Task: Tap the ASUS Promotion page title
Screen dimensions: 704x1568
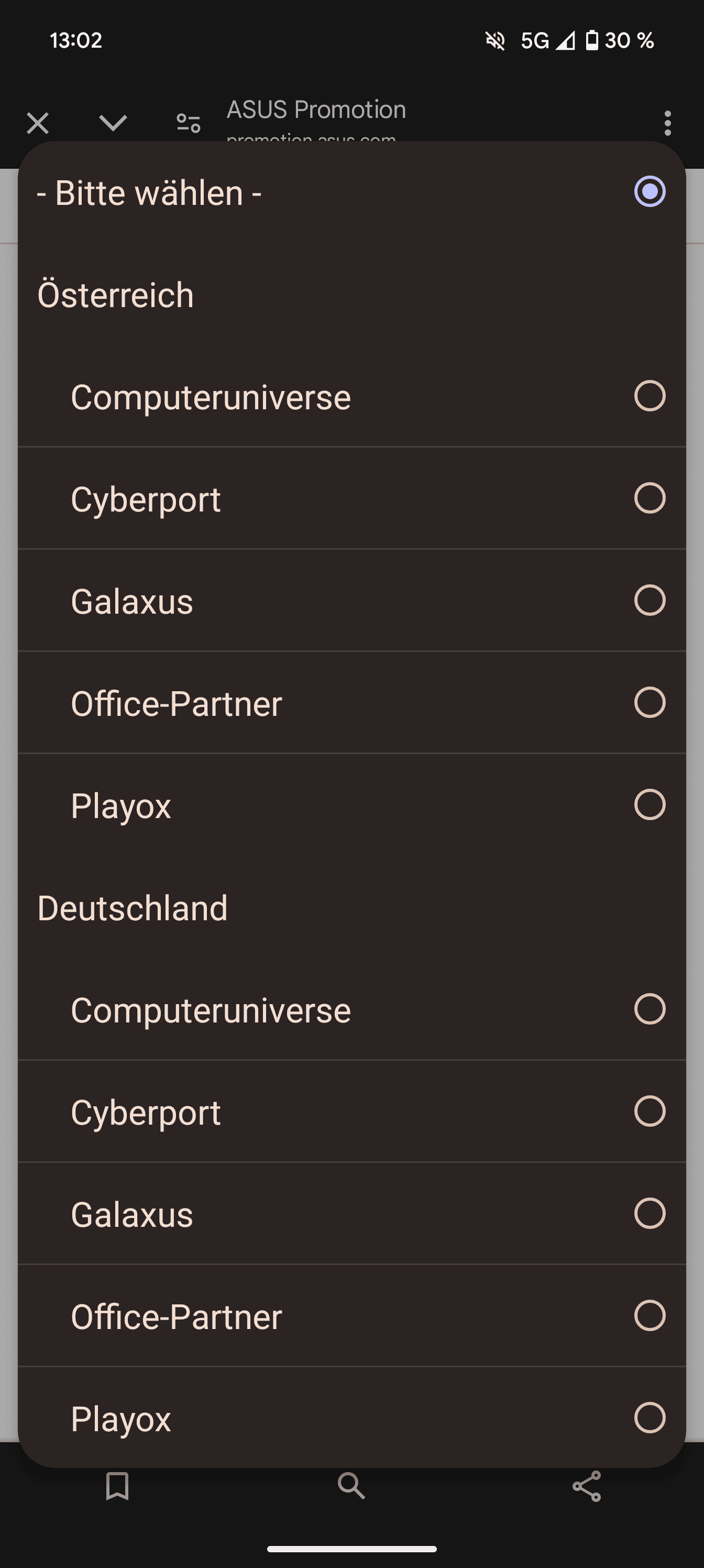Action: pyautogui.click(x=316, y=110)
